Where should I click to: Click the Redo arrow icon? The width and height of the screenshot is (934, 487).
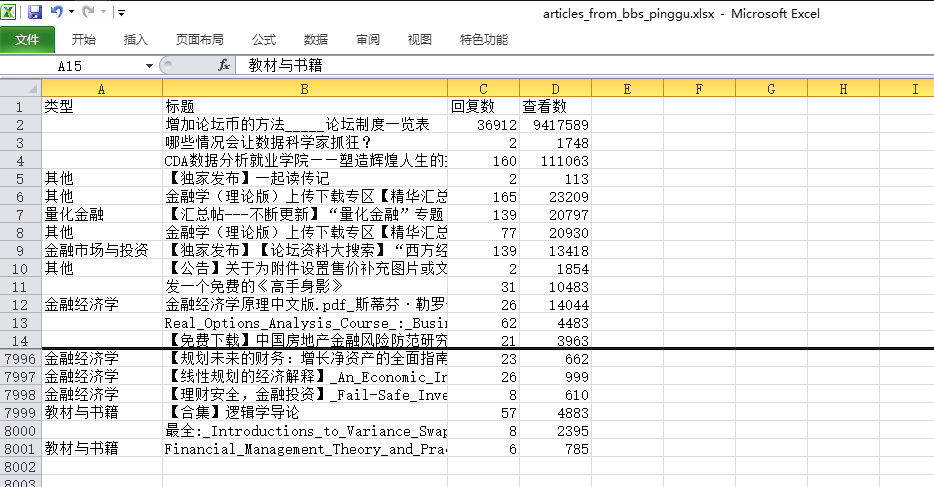(x=88, y=11)
